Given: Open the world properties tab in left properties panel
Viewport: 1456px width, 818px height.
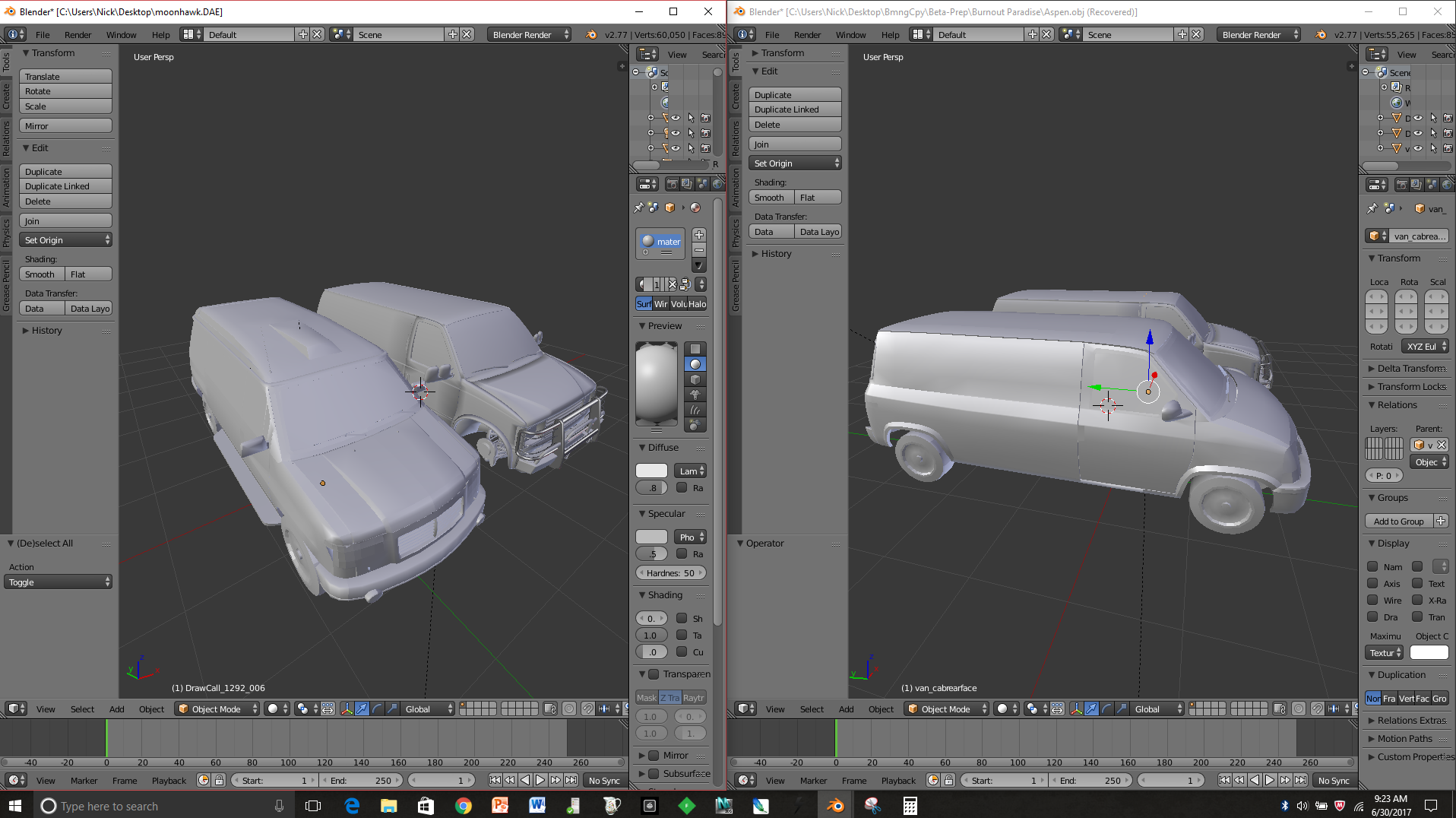Looking at the screenshot, I should pos(717,184).
